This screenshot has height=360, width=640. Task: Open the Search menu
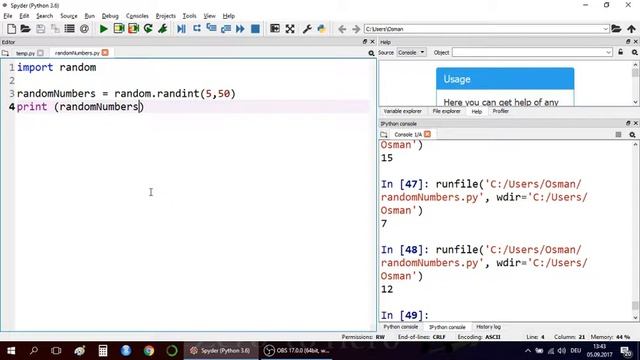pos(44,16)
